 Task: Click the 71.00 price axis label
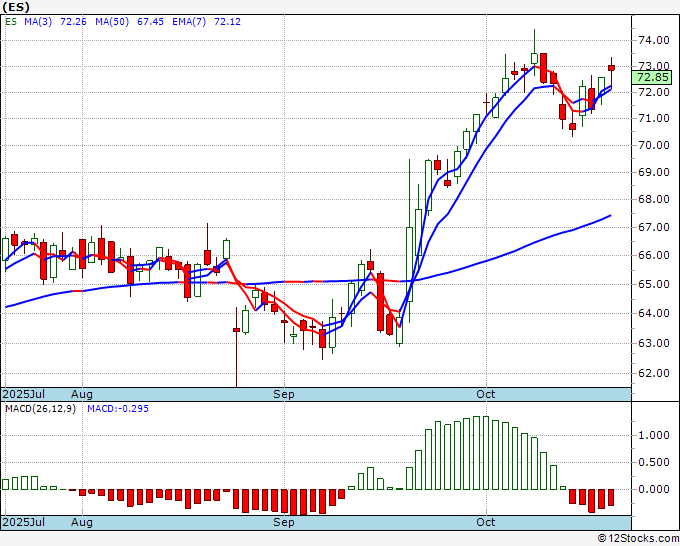tap(654, 118)
